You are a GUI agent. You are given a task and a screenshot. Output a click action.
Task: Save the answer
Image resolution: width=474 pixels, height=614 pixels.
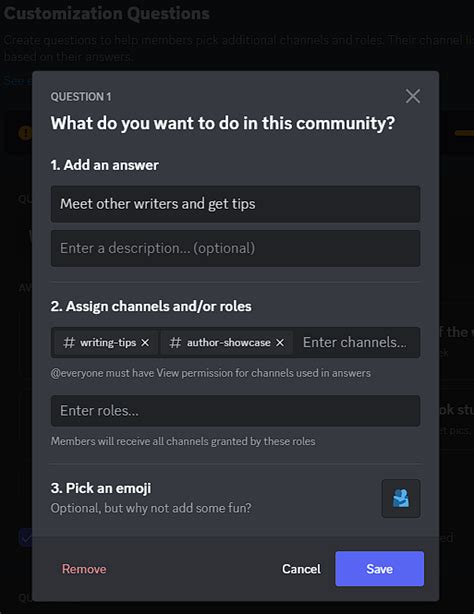(379, 569)
